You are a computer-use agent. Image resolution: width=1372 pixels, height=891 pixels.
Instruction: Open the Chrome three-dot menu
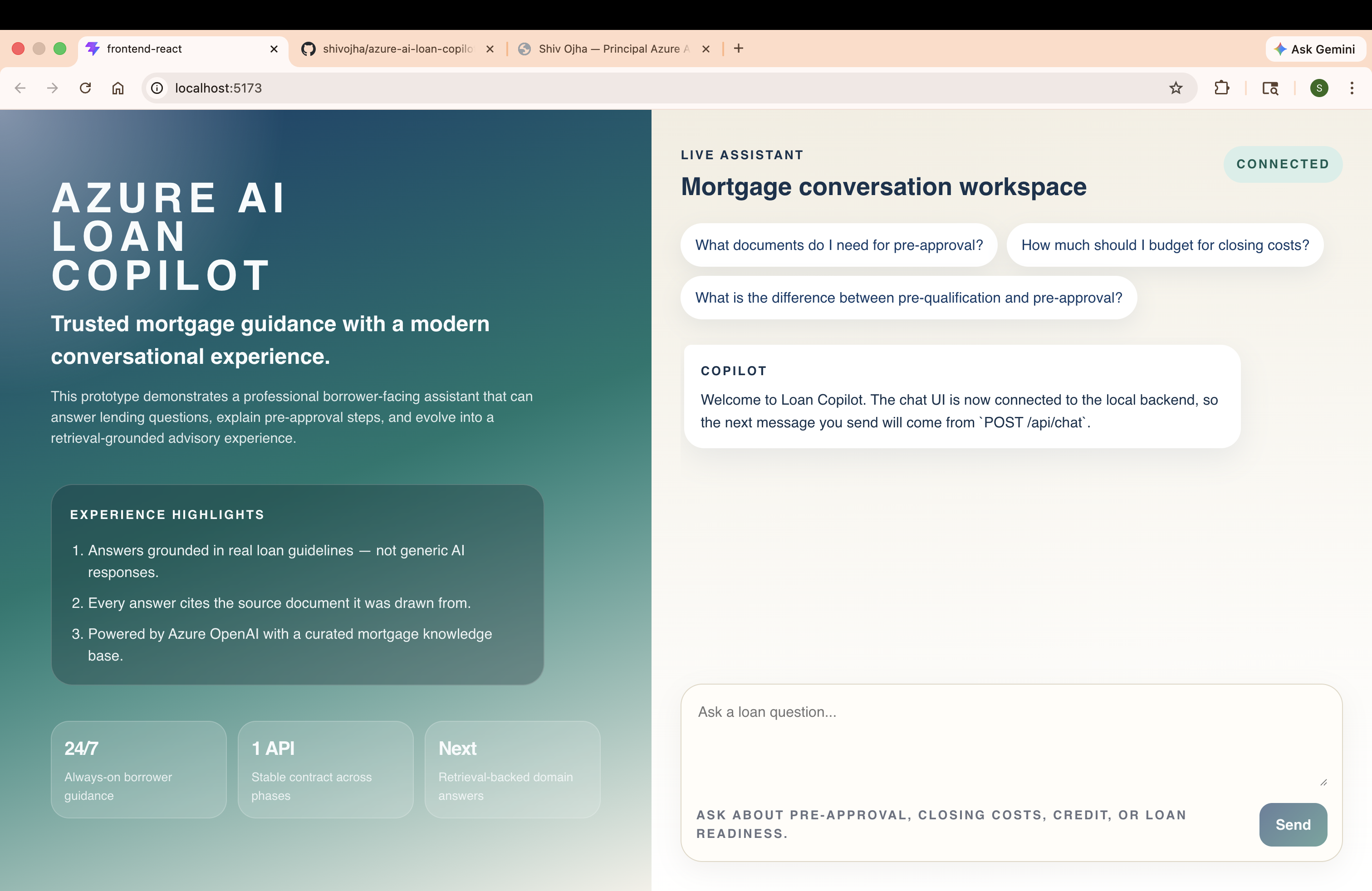coord(1352,88)
